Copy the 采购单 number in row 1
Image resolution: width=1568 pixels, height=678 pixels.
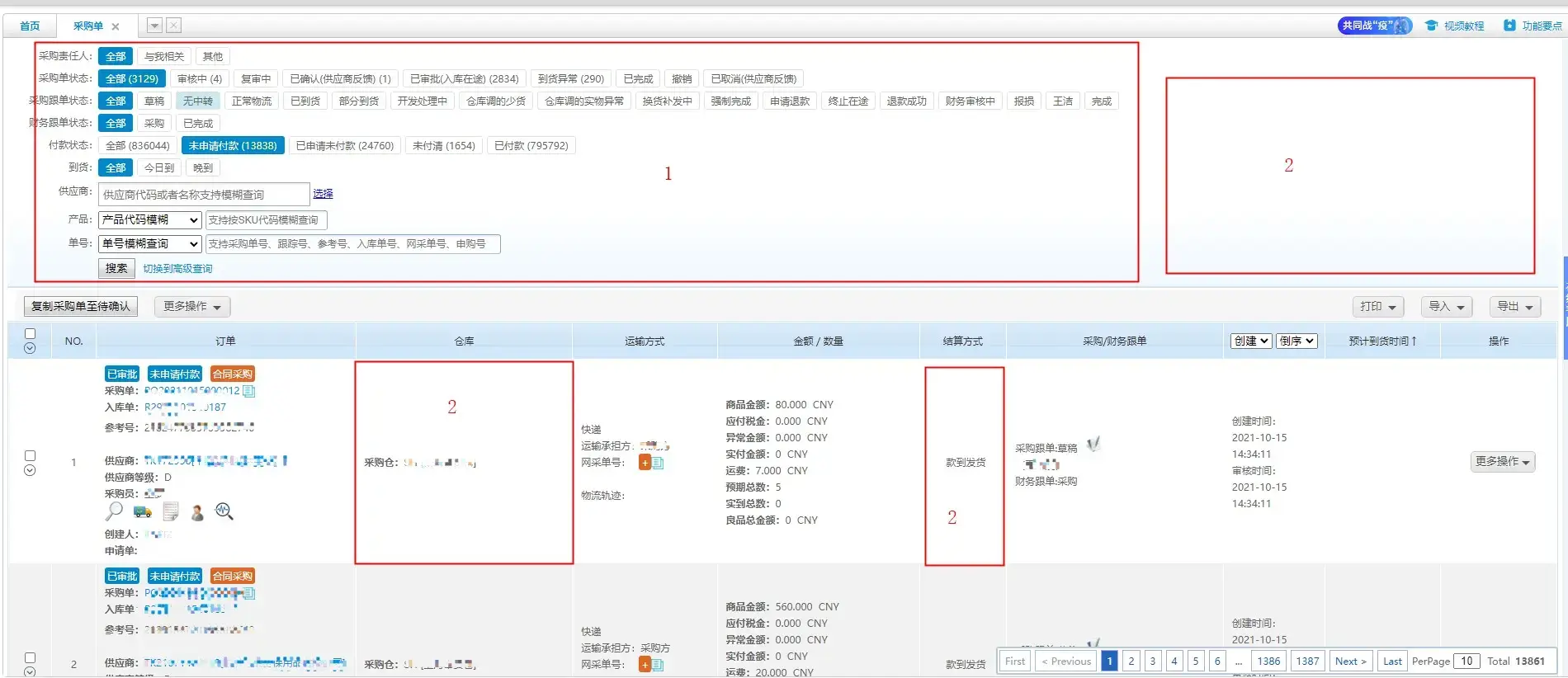coord(249,391)
